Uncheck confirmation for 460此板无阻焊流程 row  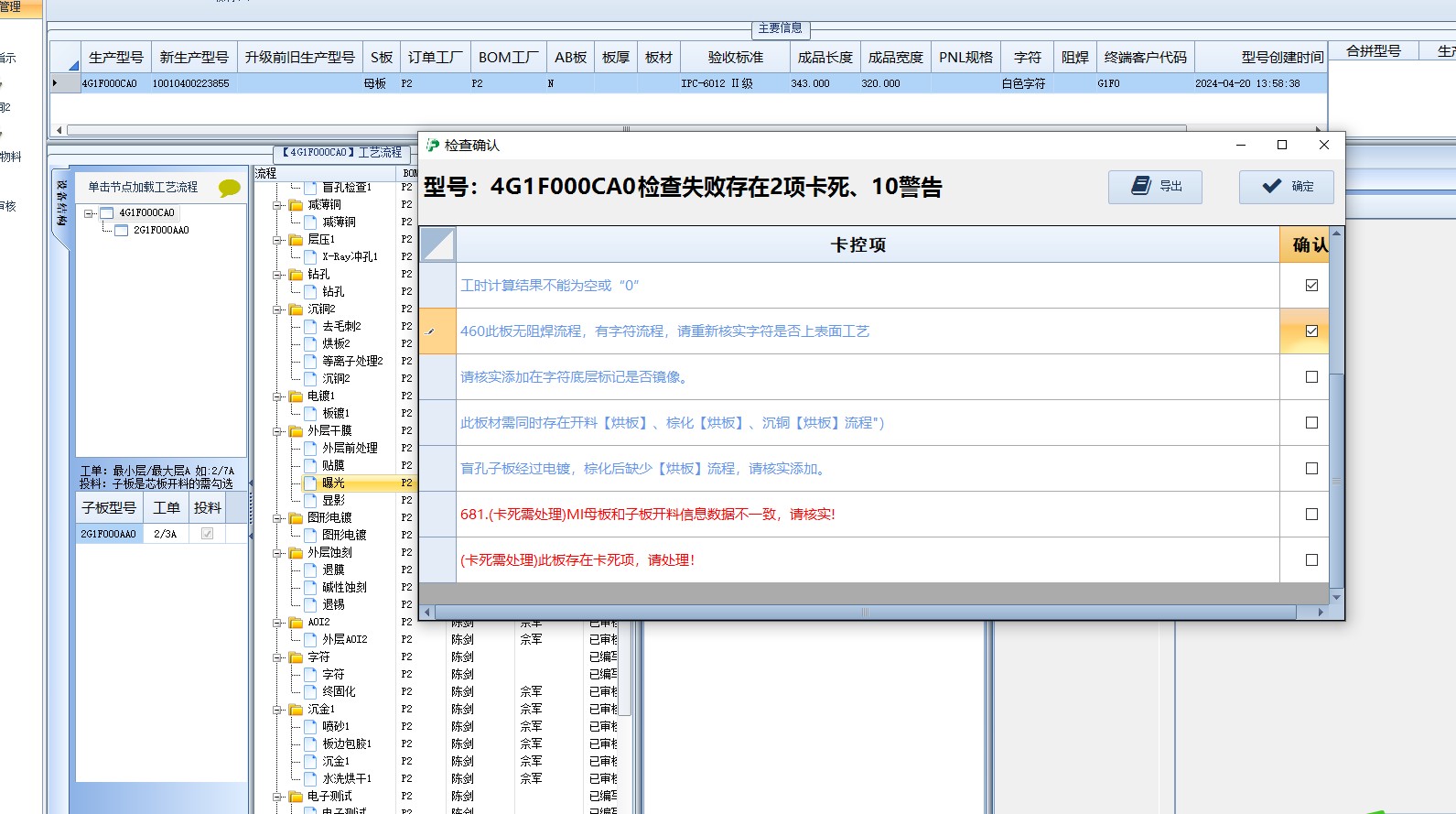1311,331
